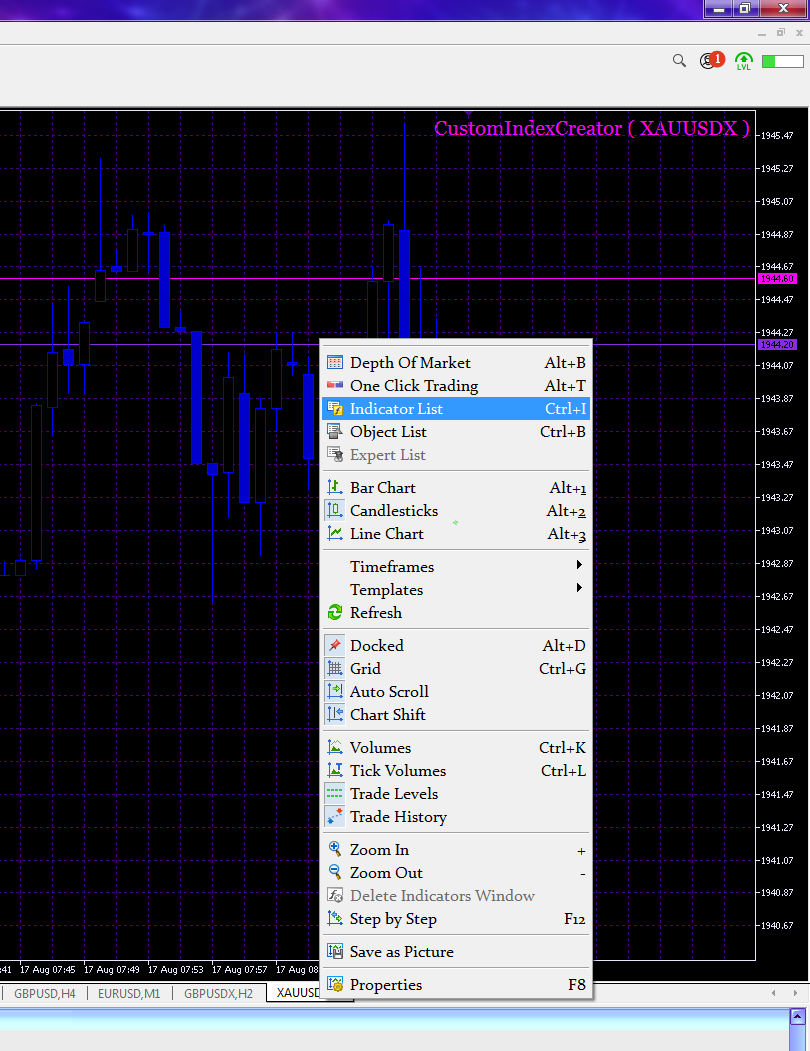
Task: Toggle Auto Scroll on the chart
Action: (x=456, y=692)
